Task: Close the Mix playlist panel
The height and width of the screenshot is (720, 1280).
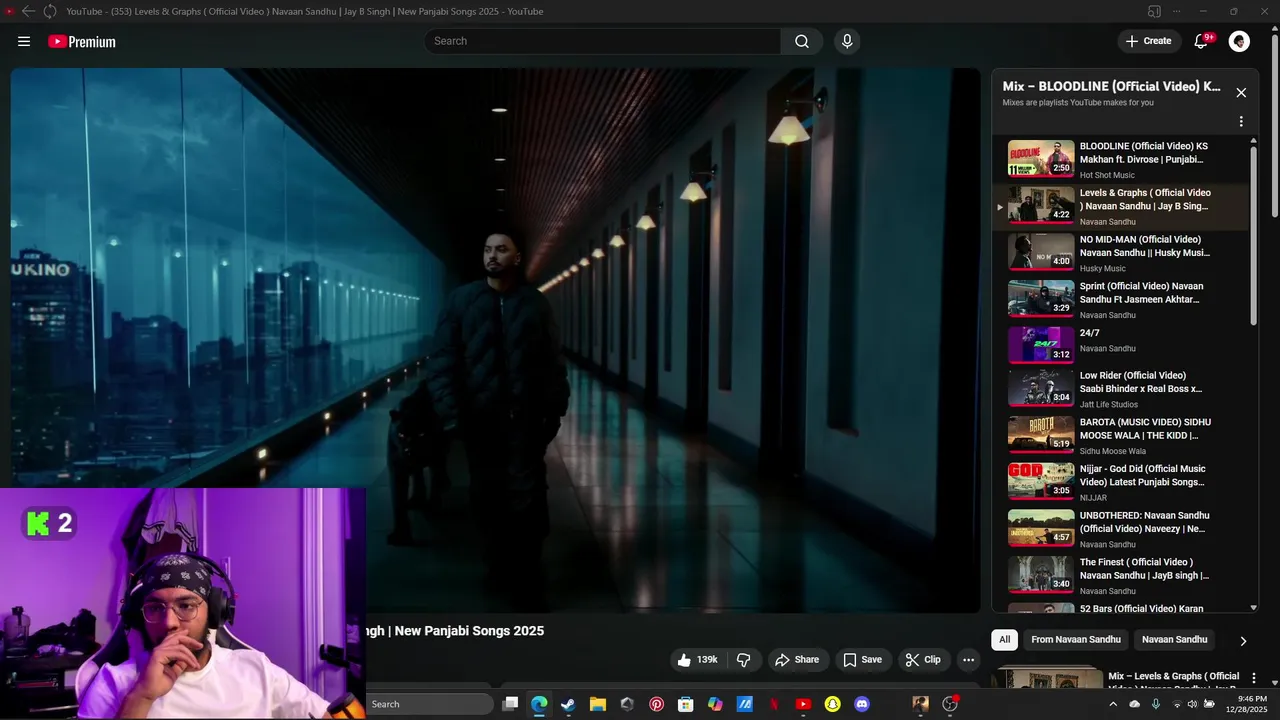Action: [x=1241, y=92]
